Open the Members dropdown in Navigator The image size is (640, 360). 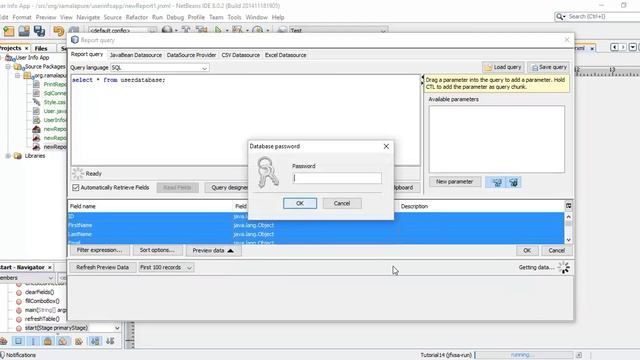coord(27,278)
